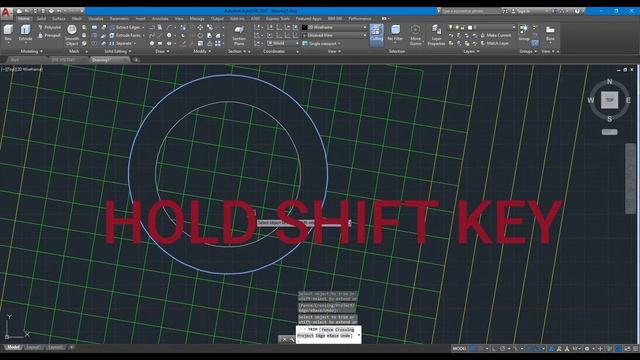Expand the Modeling panel
The height and width of the screenshot is (360, 640).
31,51
